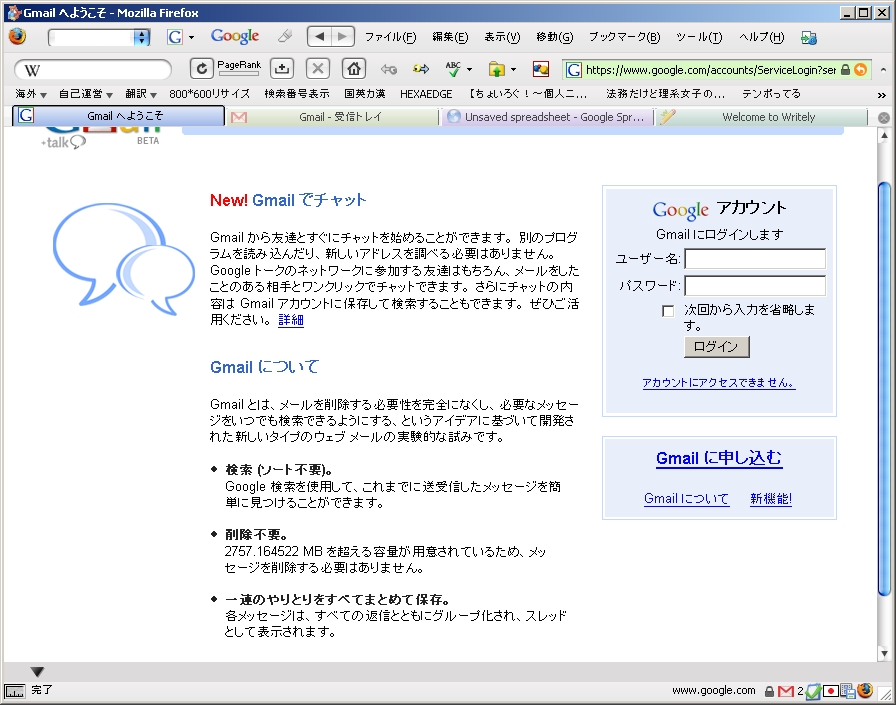Viewport: 896px width, 705px height.
Task: Click the status bar padlock security icon
Action: (770, 691)
